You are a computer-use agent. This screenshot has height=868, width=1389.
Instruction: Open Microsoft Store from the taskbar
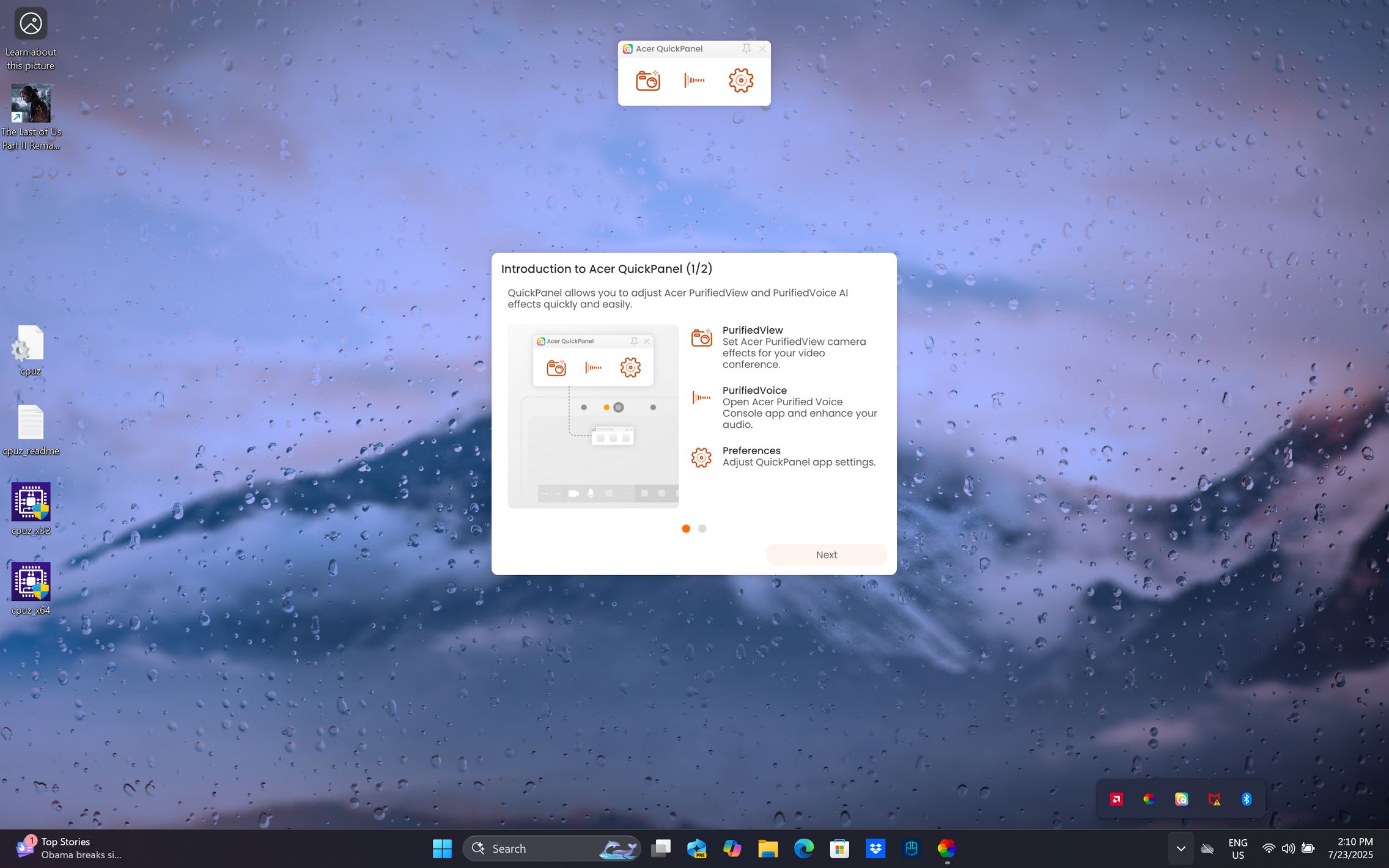point(839,848)
